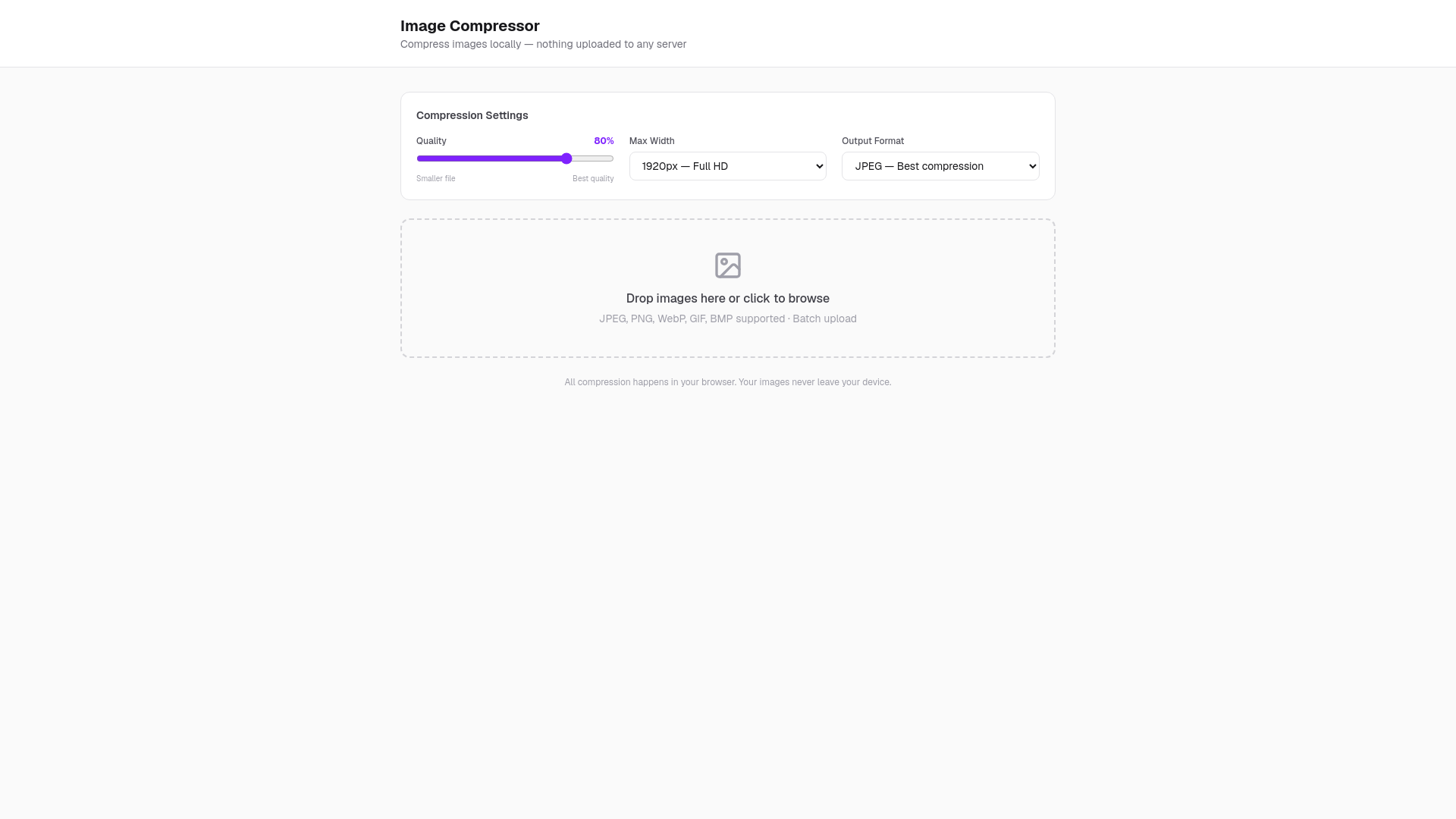
Task: Click the 'Smaller file' slider end label
Action: (x=435, y=179)
